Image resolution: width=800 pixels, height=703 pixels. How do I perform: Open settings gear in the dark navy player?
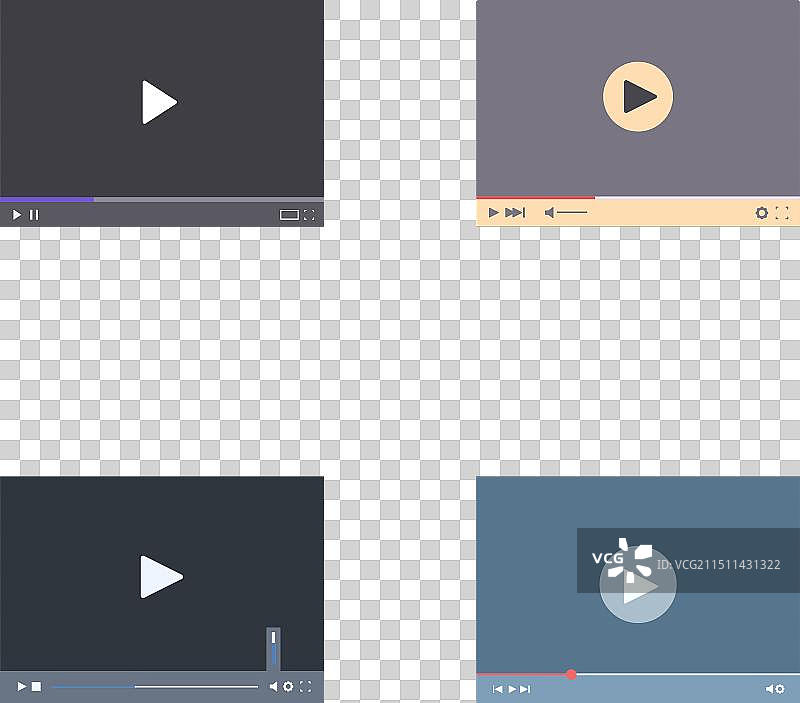tap(288, 687)
